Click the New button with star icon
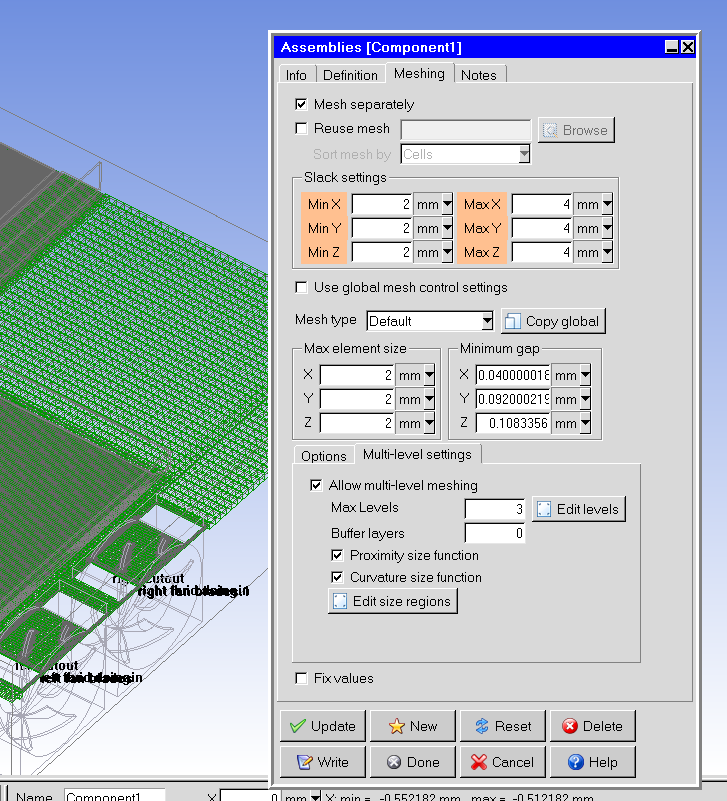Viewport: 727px width, 801px height. coord(412,726)
